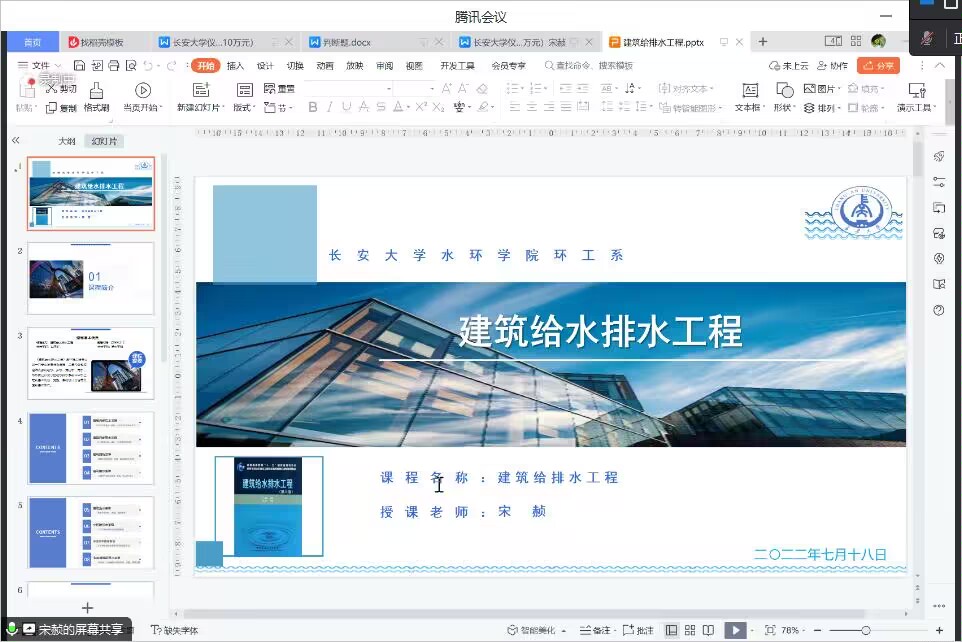
Task: Toggle bold formatting
Action: click(313, 107)
